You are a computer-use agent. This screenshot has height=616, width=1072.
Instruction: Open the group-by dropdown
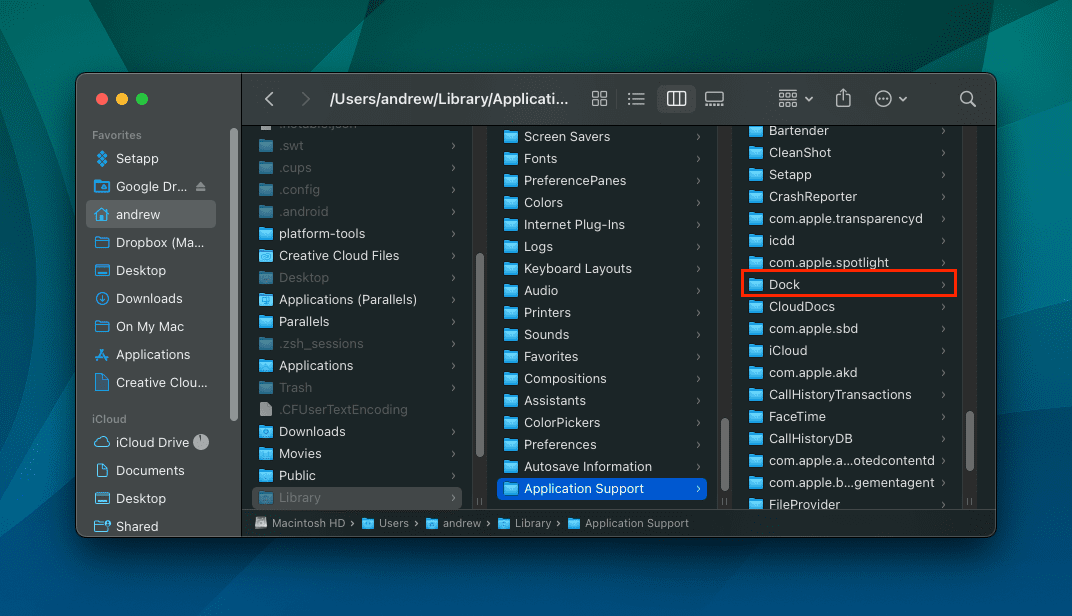tap(796, 99)
